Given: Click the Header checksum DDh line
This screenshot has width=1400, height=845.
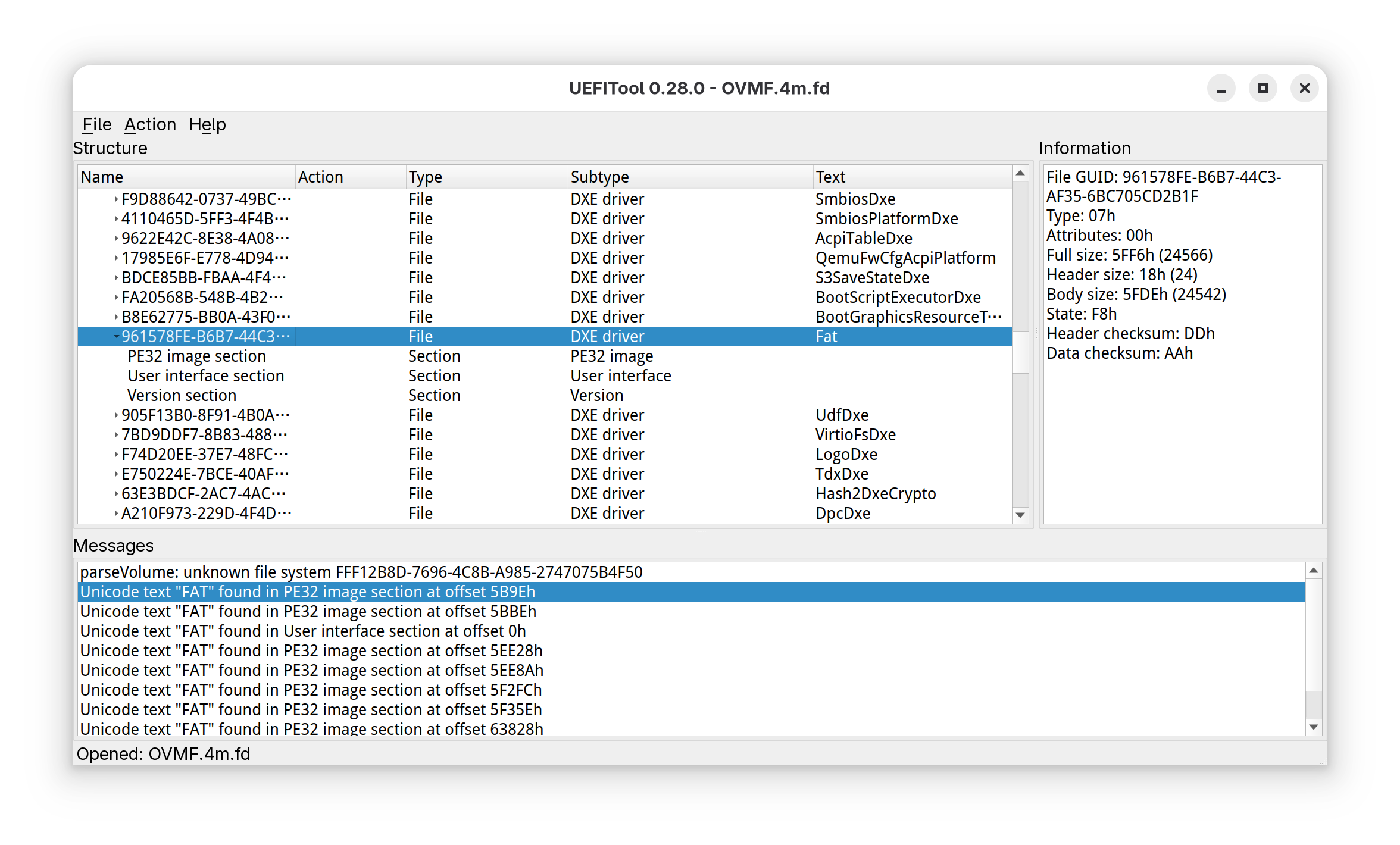Looking at the screenshot, I should tap(1130, 334).
